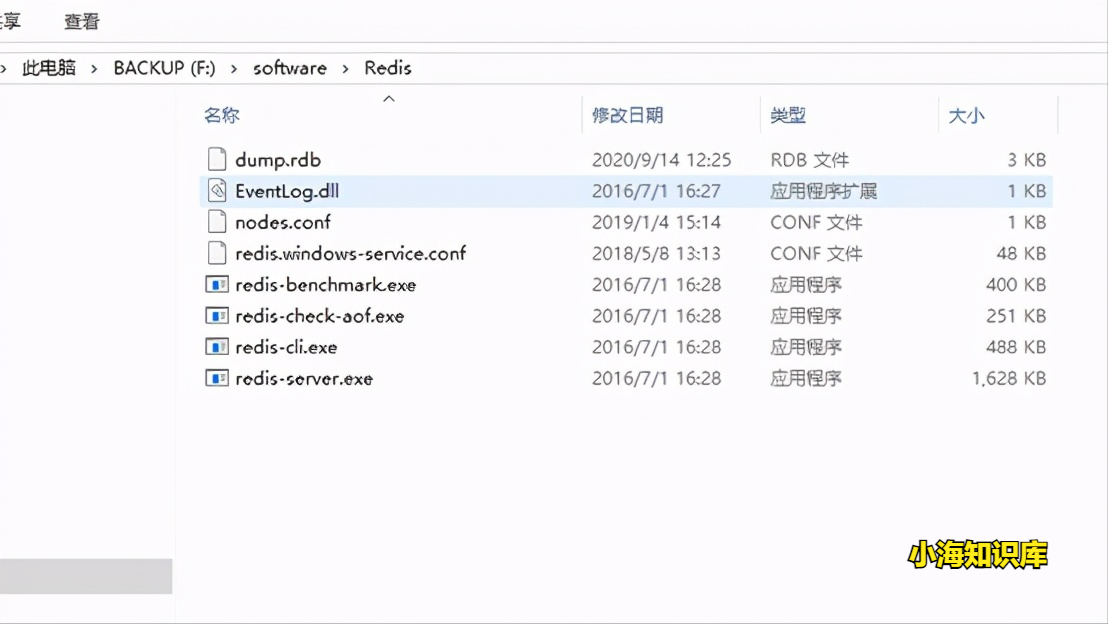The height and width of the screenshot is (624, 1108).
Task: Click the redis-benchmark.exe application icon
Action: click(217, 285)
